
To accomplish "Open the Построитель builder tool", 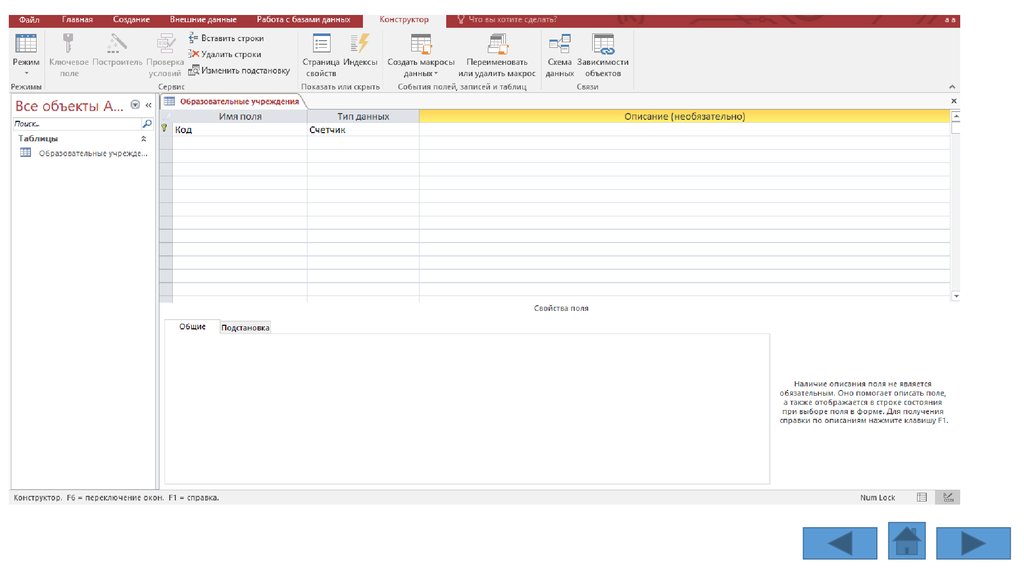I will [117, 45].
